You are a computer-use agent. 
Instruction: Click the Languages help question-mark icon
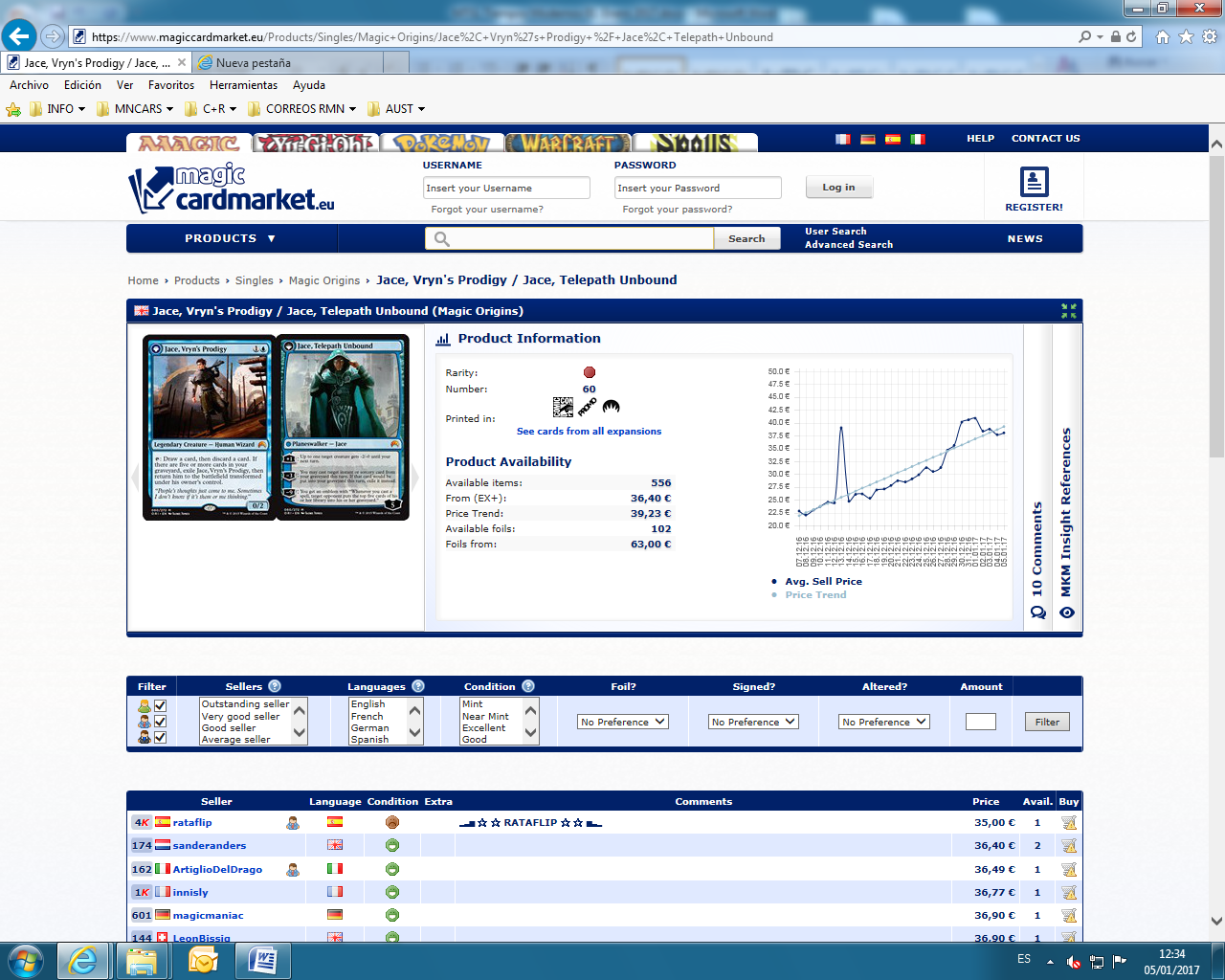(417, 686)
